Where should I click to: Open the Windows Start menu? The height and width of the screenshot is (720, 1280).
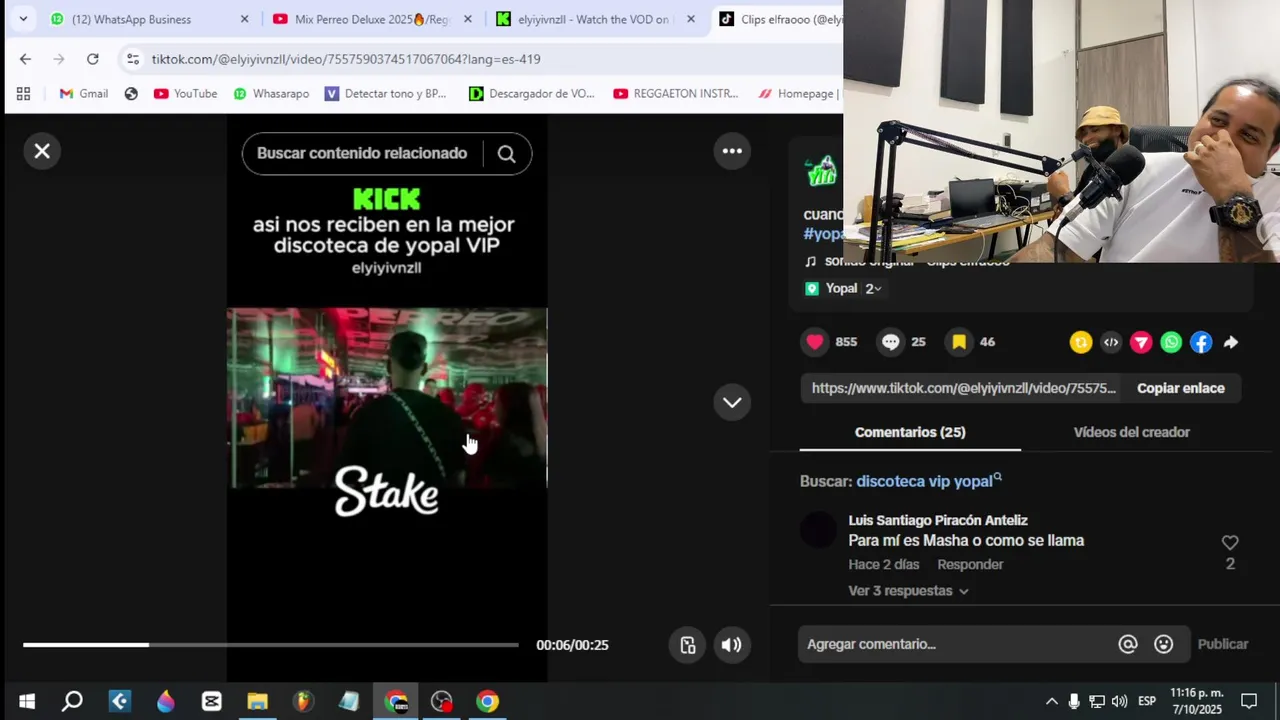tap(27, 701)
